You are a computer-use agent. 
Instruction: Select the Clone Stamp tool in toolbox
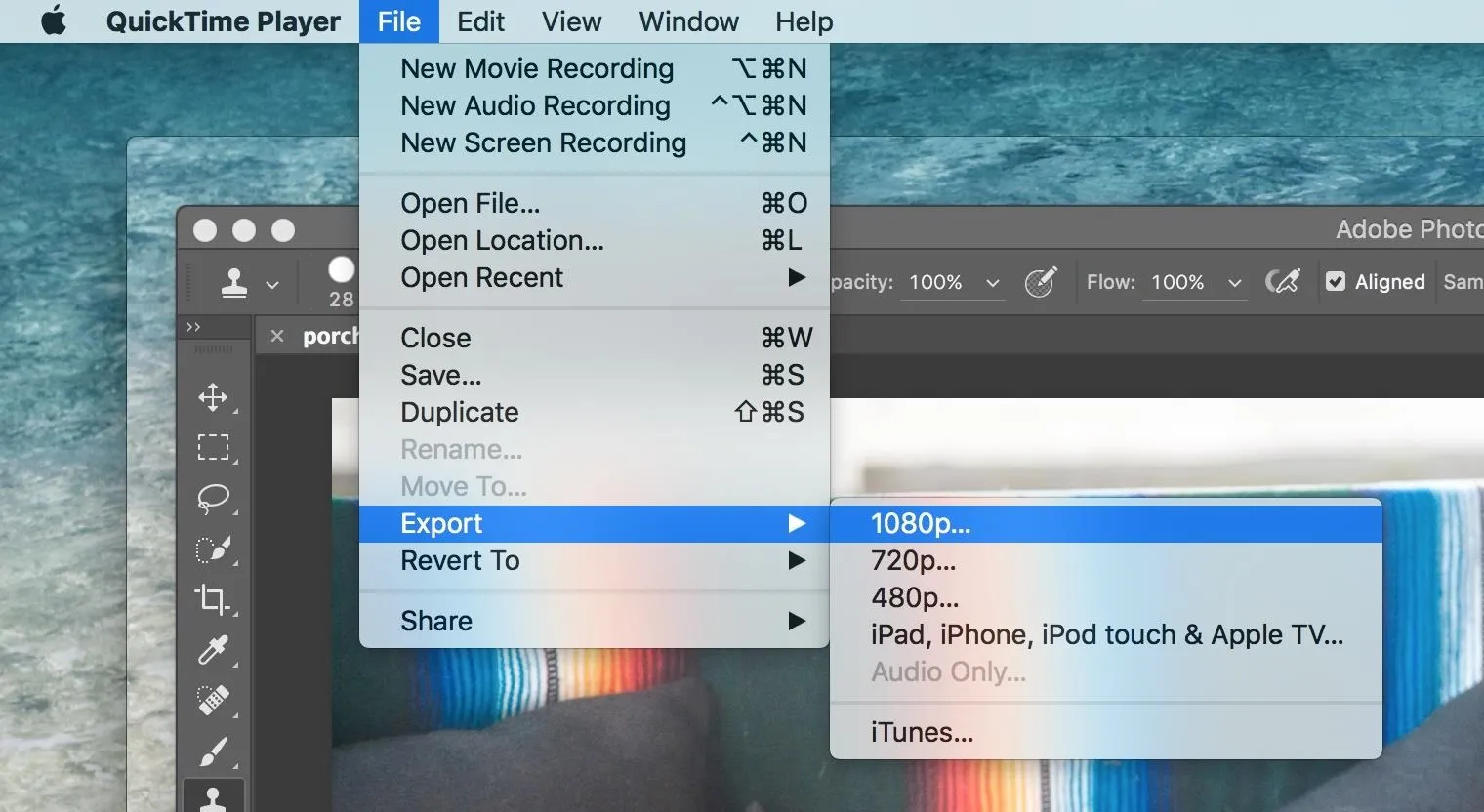point(213,797)
